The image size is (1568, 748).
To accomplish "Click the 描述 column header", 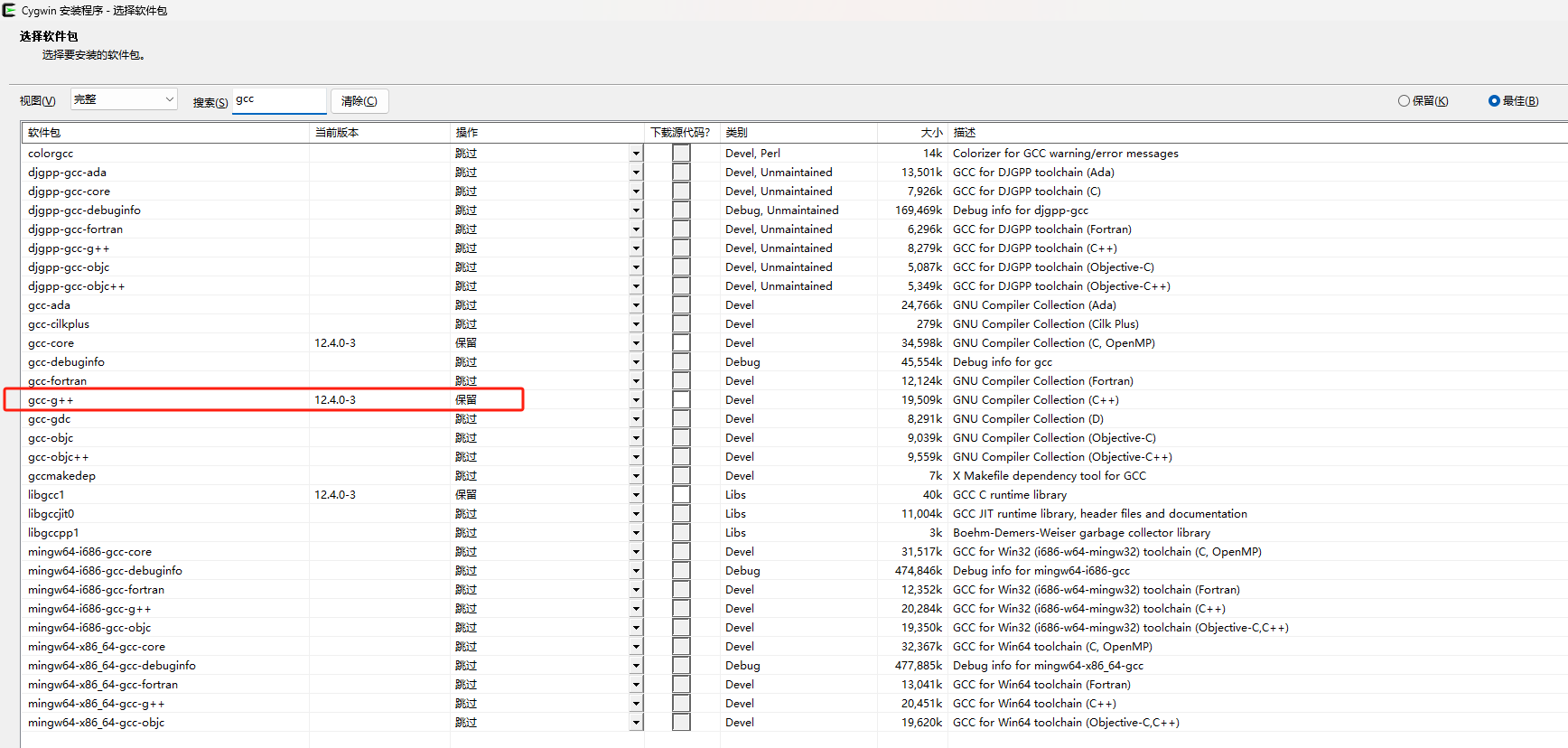I will (x=1257, y=133).
